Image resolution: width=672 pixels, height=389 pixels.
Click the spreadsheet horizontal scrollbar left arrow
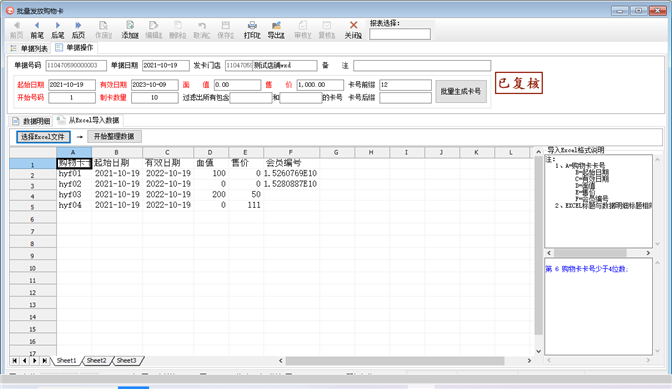tap(281, 361)
